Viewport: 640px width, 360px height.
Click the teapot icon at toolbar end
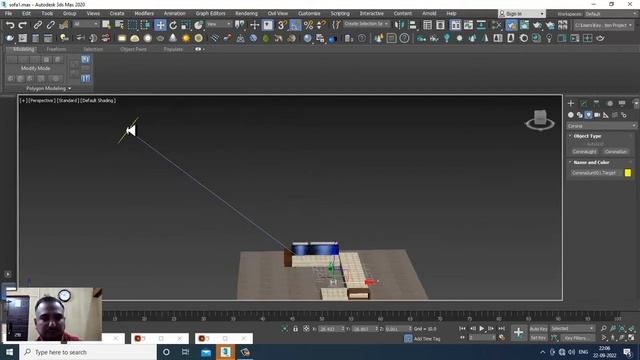coord(600,38)
